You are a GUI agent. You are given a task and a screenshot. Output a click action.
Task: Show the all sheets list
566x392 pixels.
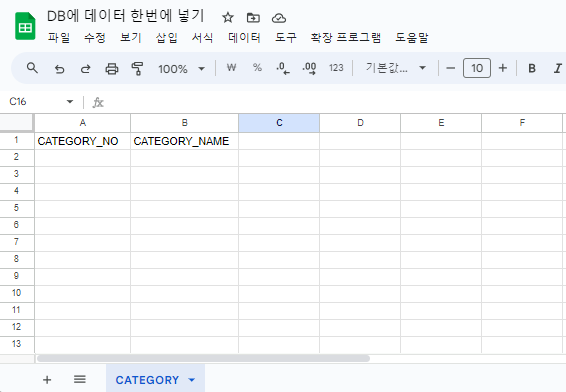[80, 379]
